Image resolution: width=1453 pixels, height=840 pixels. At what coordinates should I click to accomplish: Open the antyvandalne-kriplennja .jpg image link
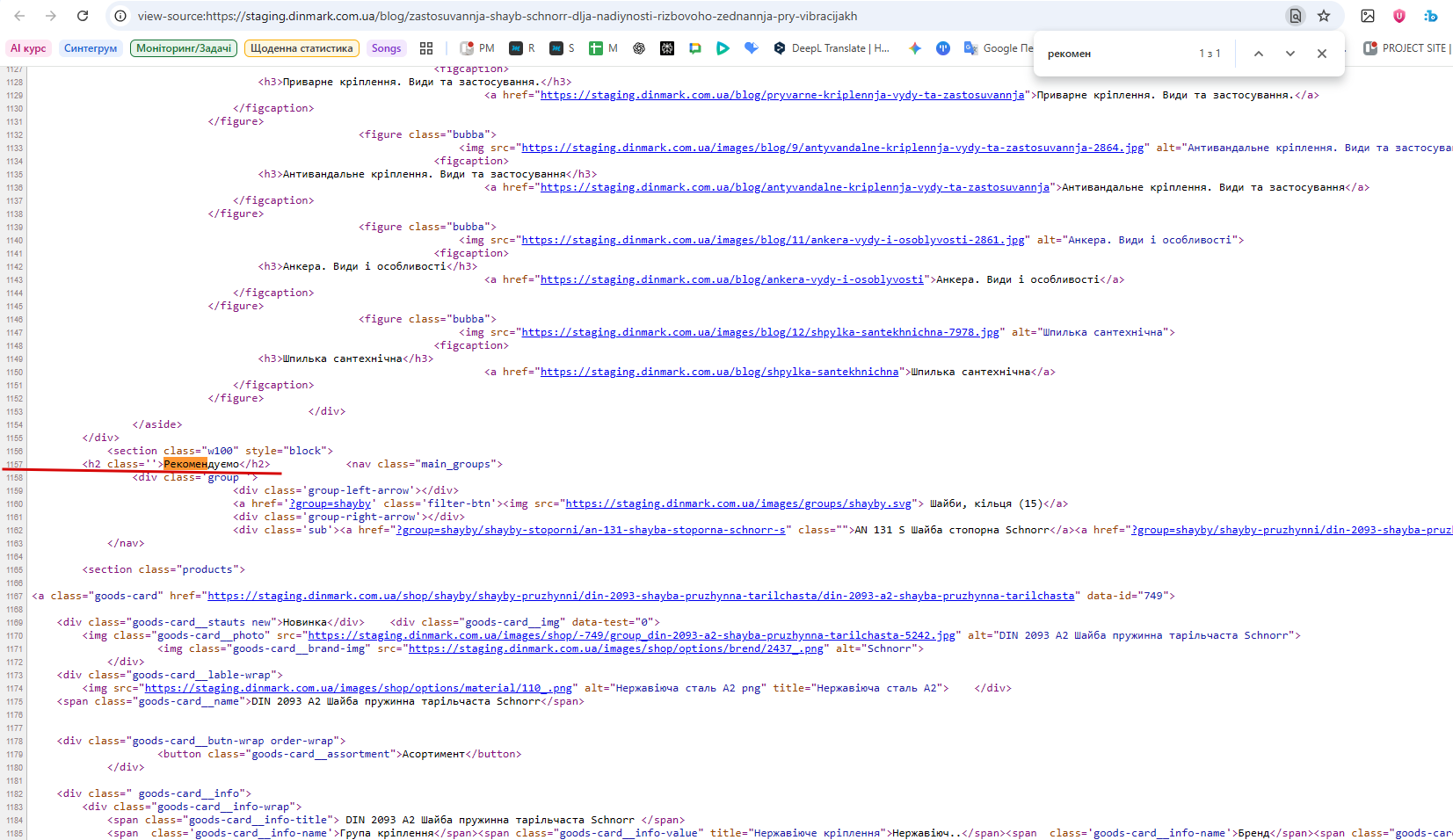[x=832, y=148]
